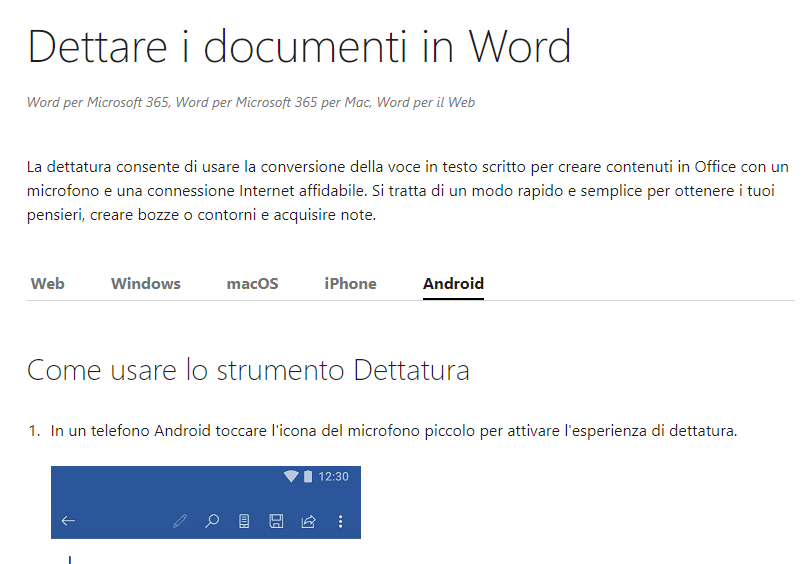Click the 12:30 clock text
This screenshot has width=809, height=564.
[x=333, y=476]
